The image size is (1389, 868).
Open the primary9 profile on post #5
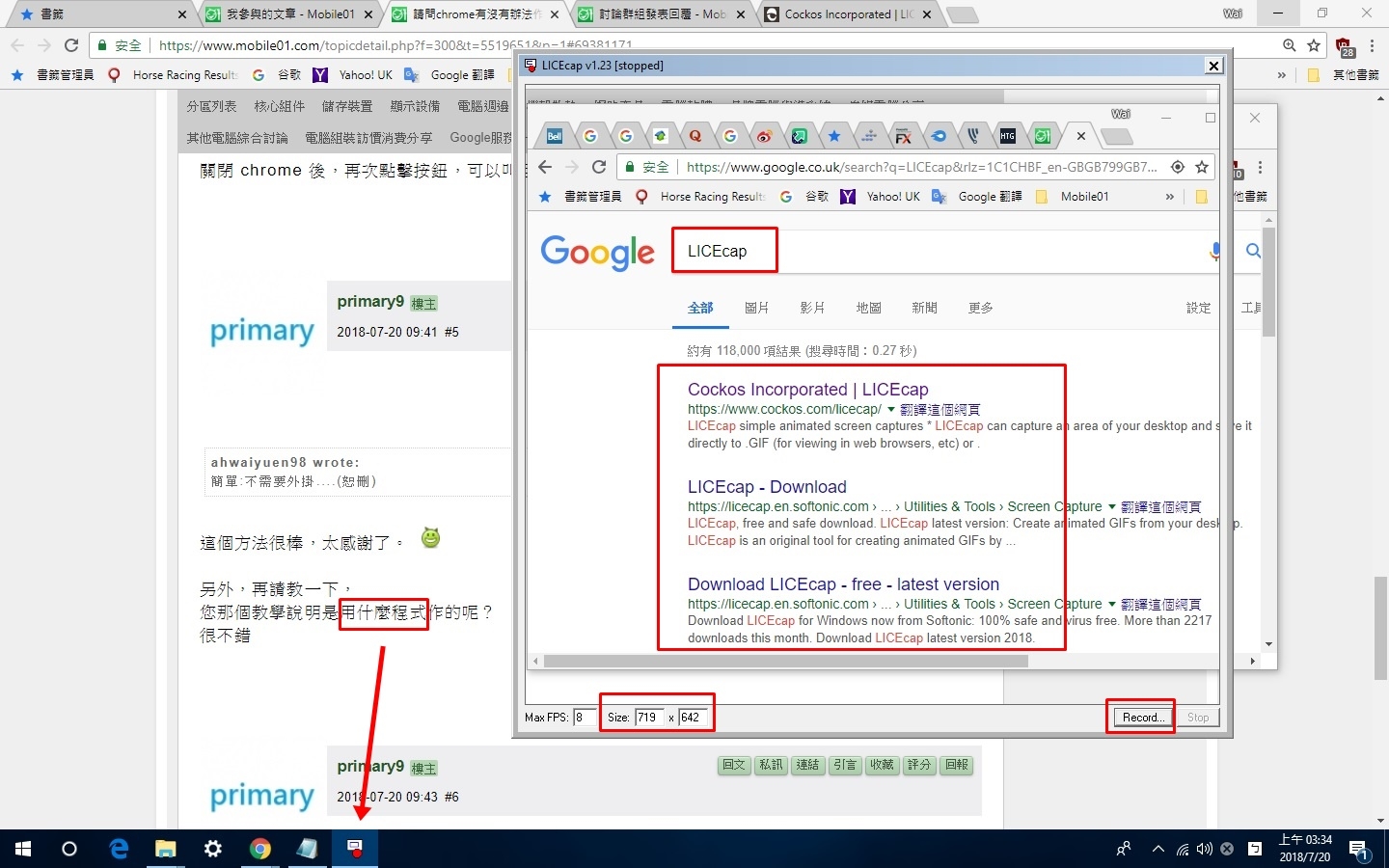370,302
